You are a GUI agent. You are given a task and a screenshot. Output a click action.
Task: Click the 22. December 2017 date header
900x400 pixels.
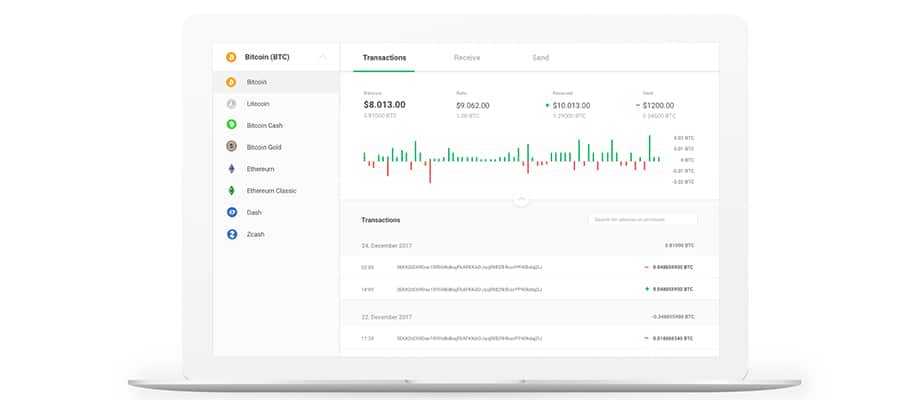(386, 317)
